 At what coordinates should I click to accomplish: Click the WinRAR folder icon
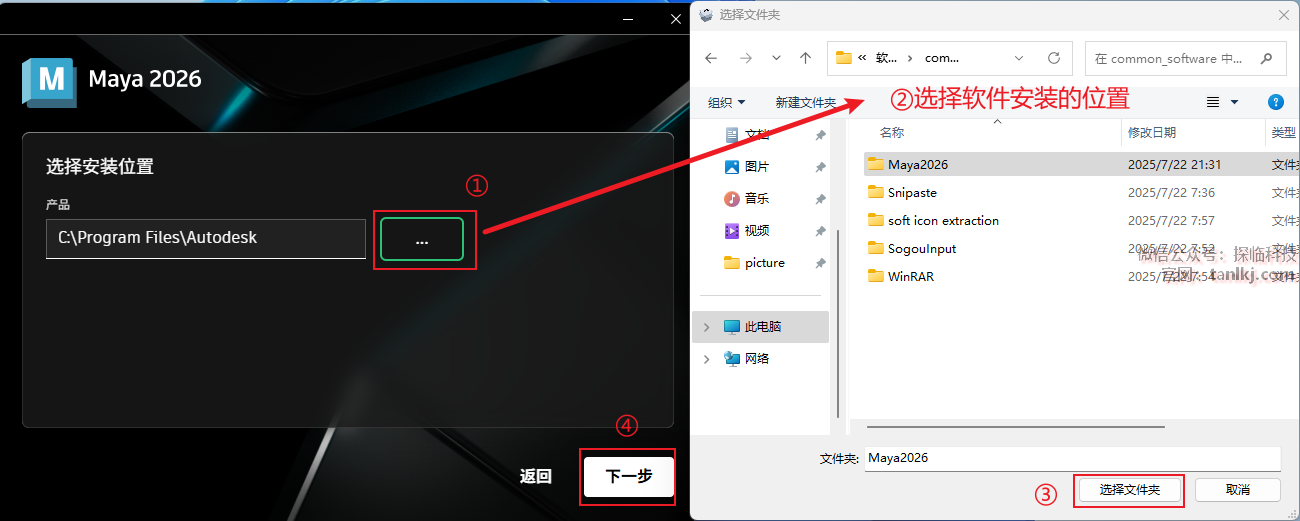876,276
